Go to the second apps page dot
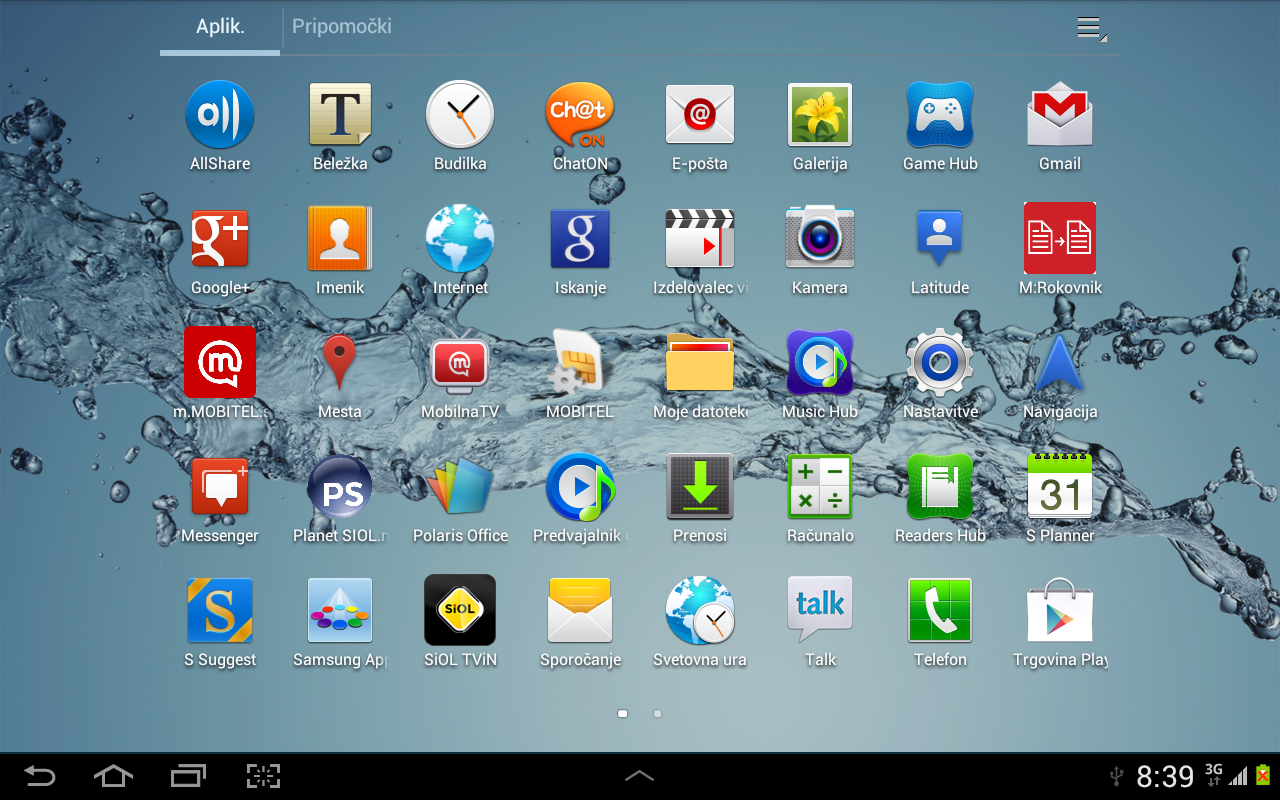Screen dimensions: 1280x800 pos(657,714)
